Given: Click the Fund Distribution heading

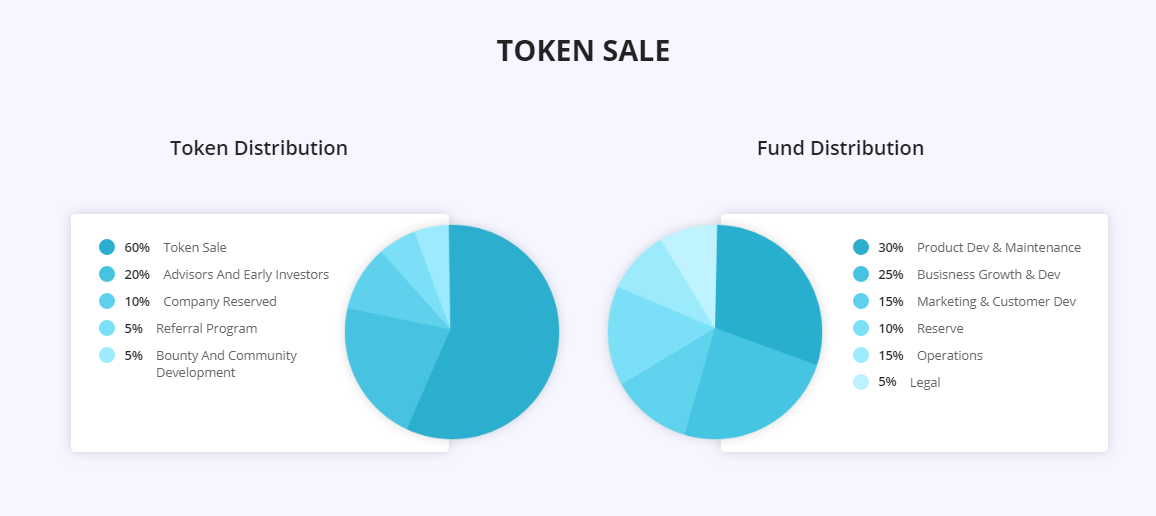Looking at the screenshot, I should 840,147.
